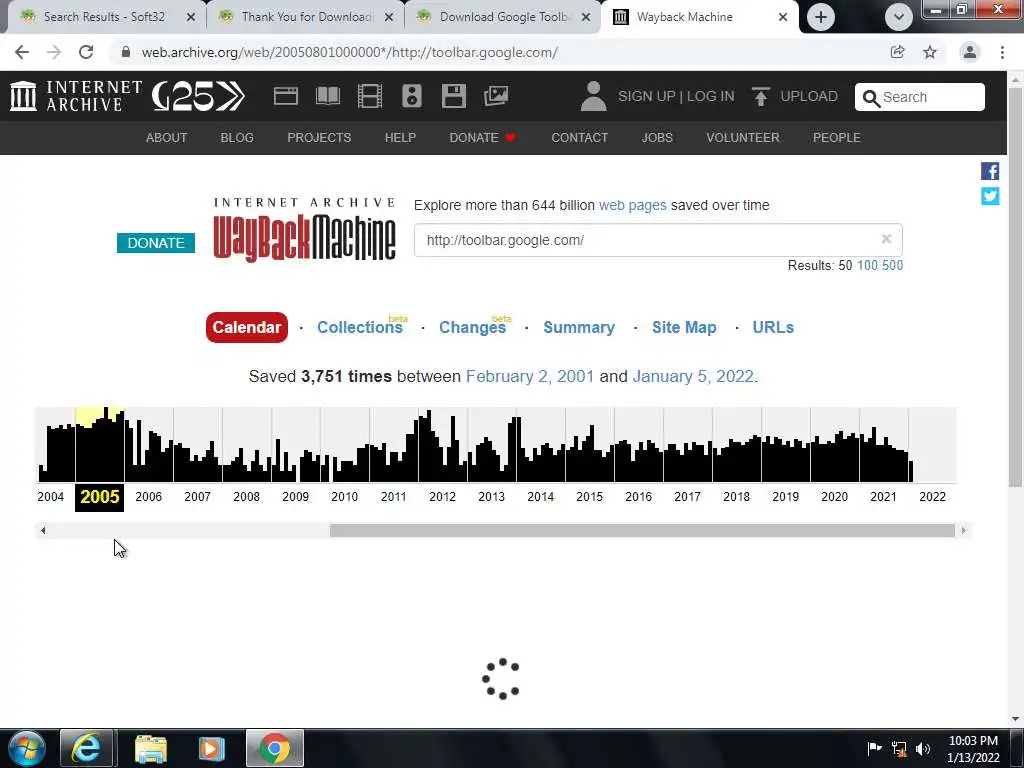Click the user avatar icon
The image size is (1024, 768).
pyautogui.click(x=593, y=96)
